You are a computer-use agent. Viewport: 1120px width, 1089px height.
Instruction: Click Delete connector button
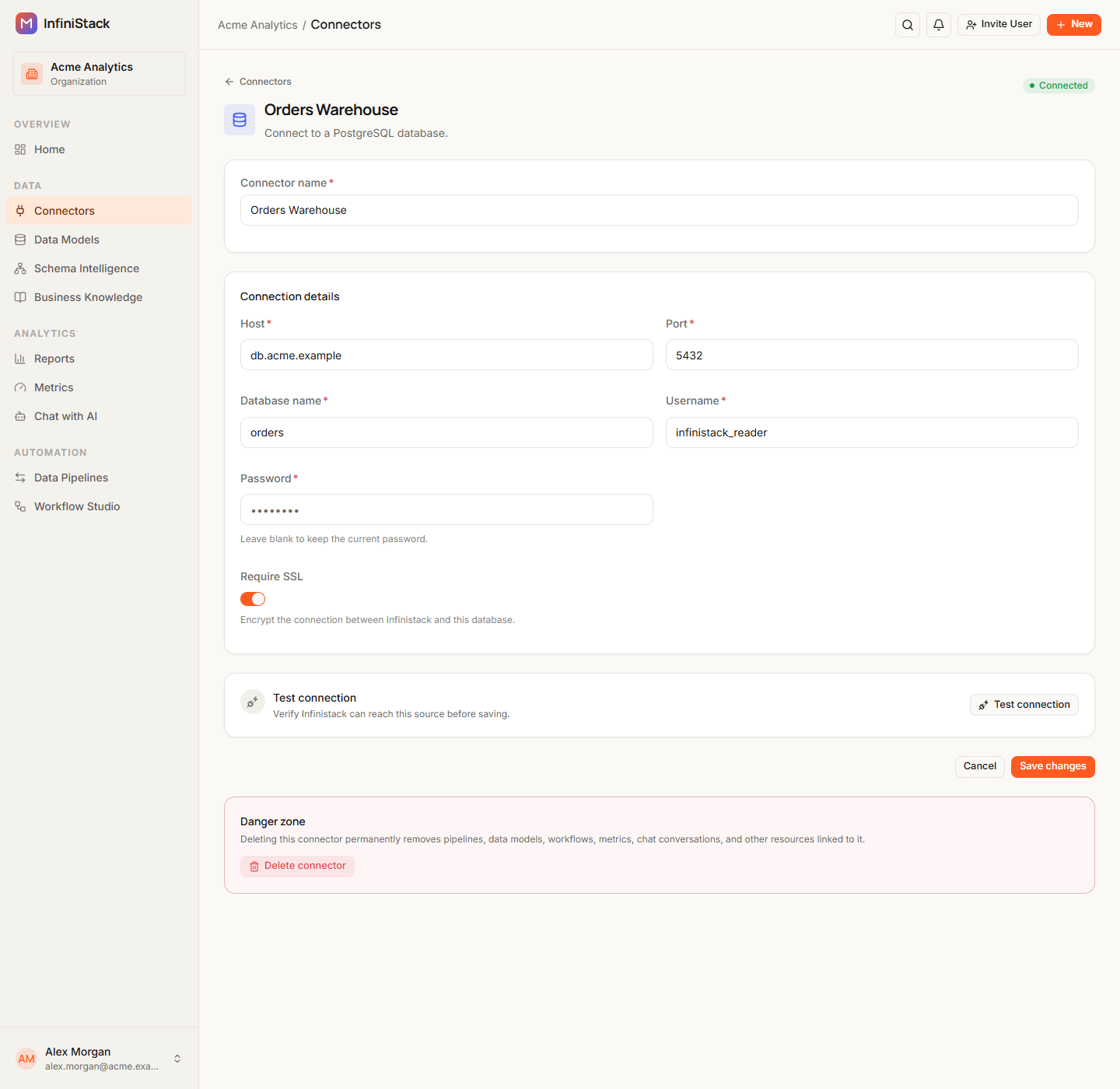297,867
